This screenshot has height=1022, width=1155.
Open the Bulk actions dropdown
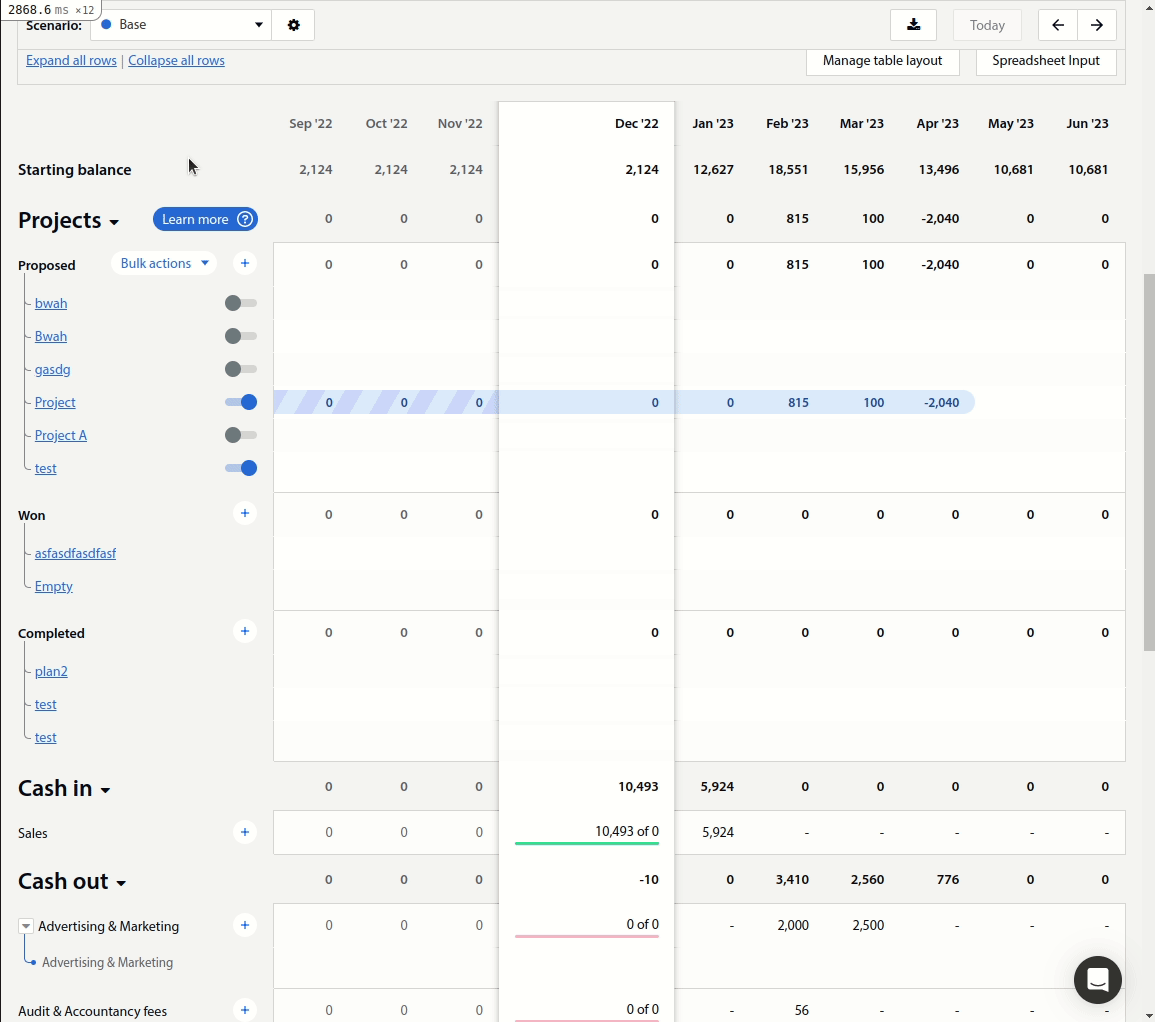(164, 264)
